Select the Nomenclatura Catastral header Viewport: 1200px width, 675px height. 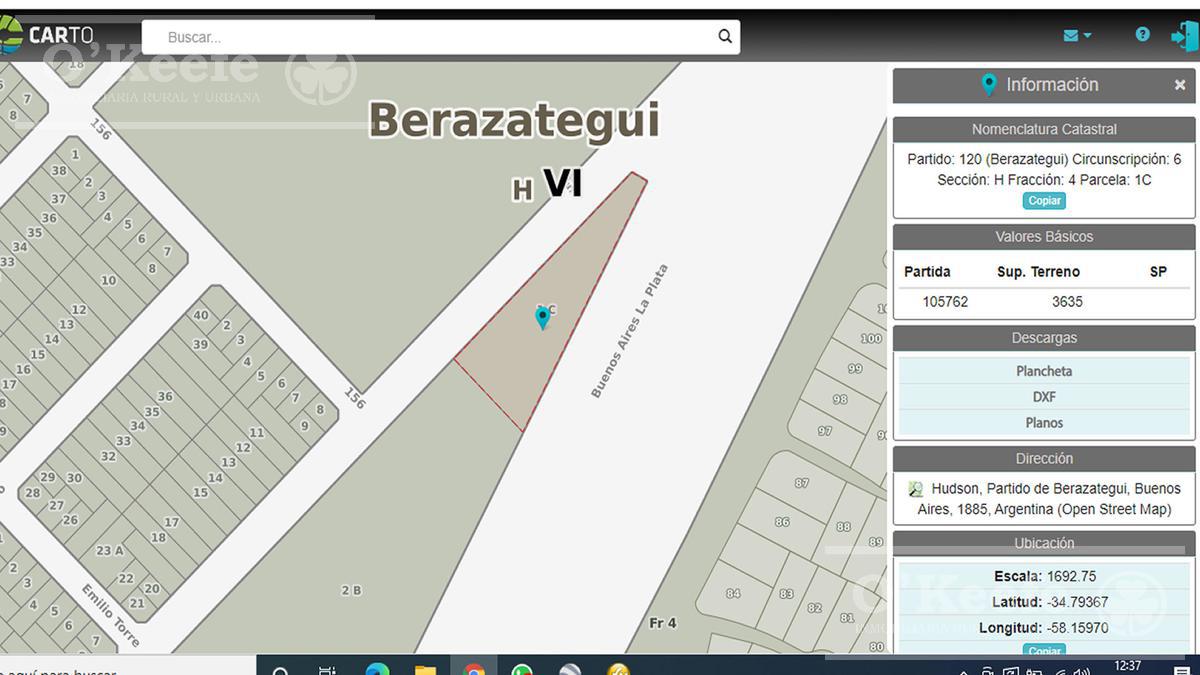coord(1044,129)
